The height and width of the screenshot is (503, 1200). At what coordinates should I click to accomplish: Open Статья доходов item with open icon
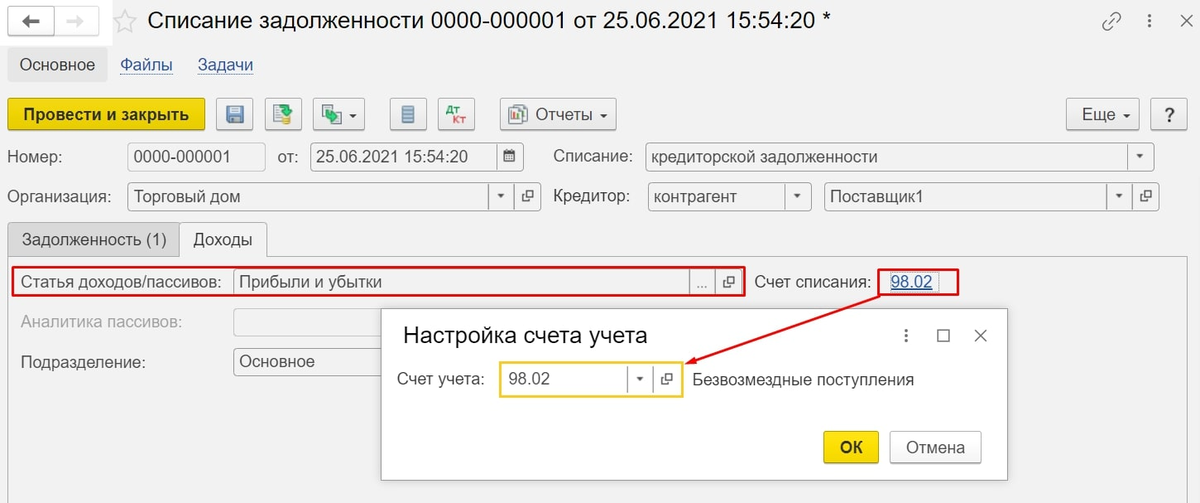[729, 282]
